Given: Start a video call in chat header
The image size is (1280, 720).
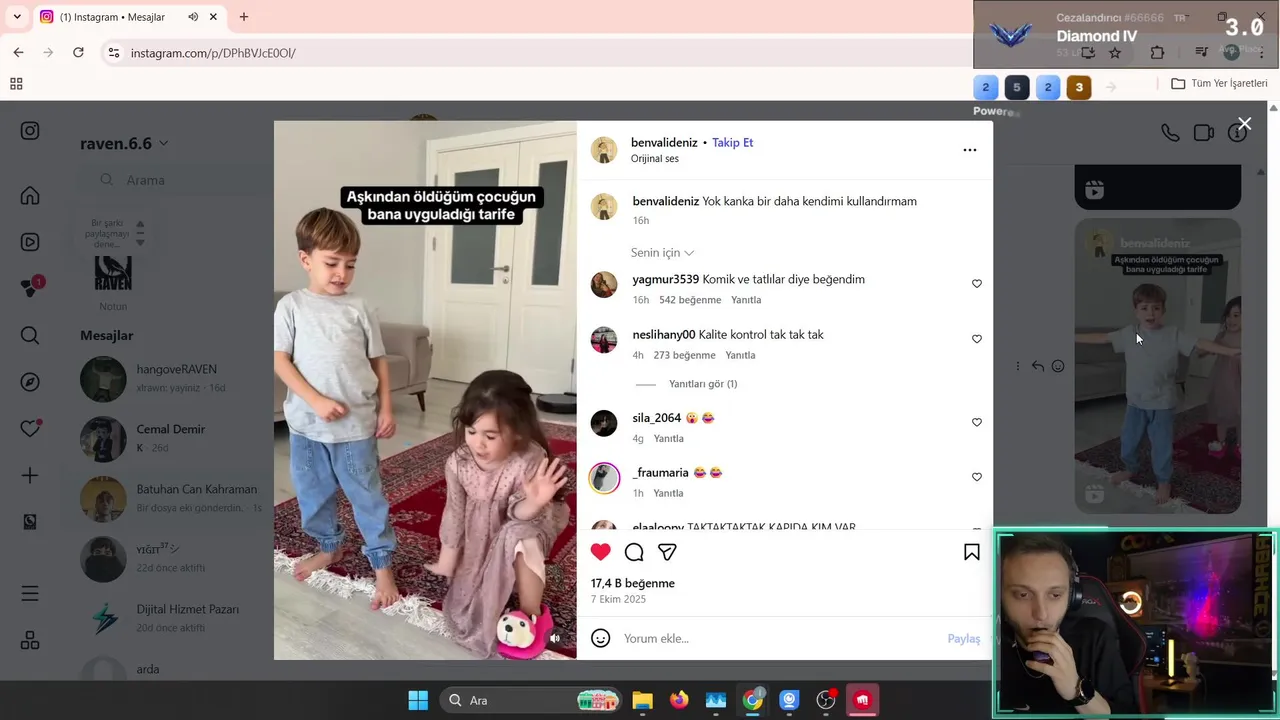Looking at the screenshot, I should 1204,132.
